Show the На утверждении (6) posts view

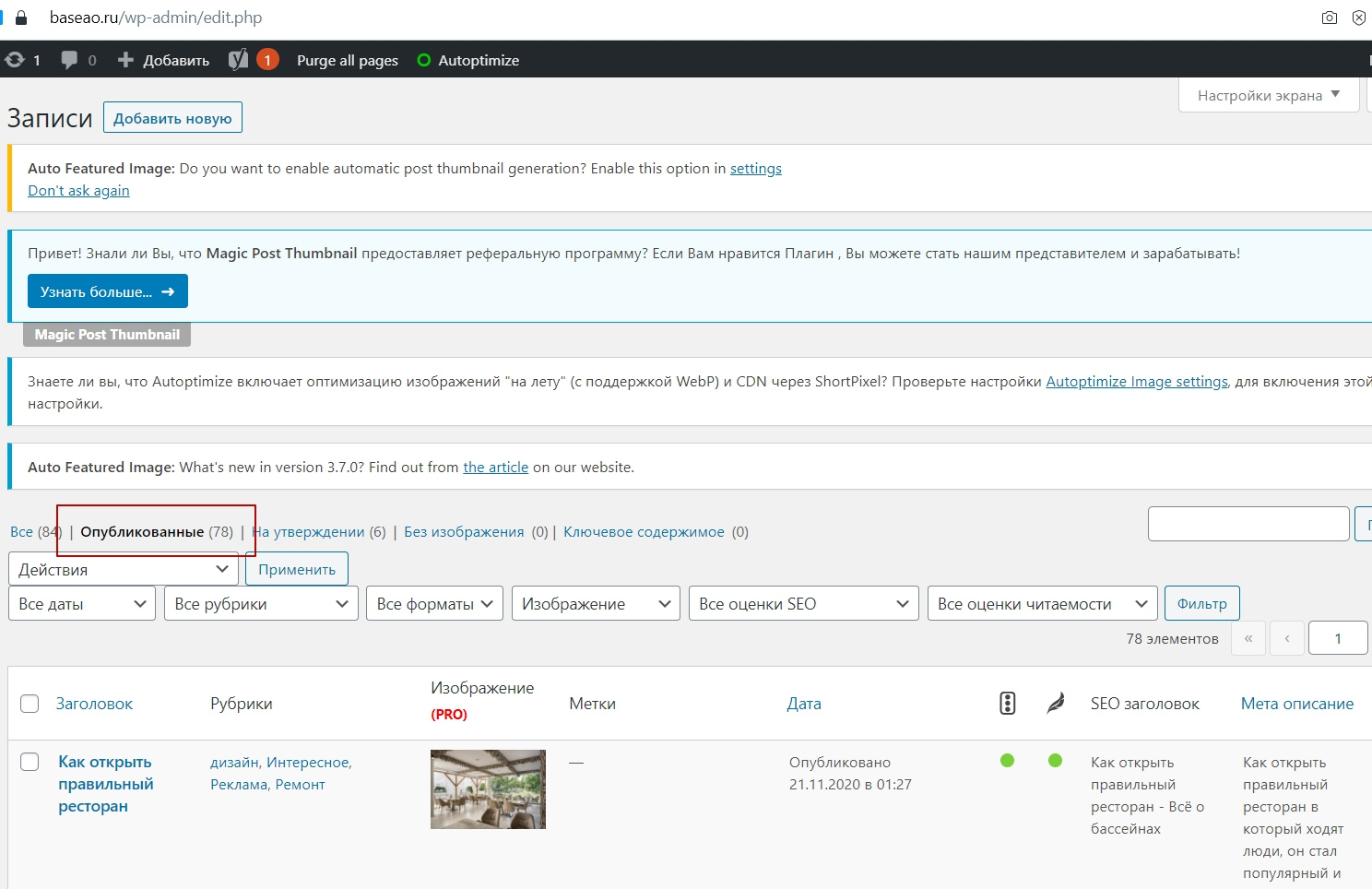(x=319, y=532)
